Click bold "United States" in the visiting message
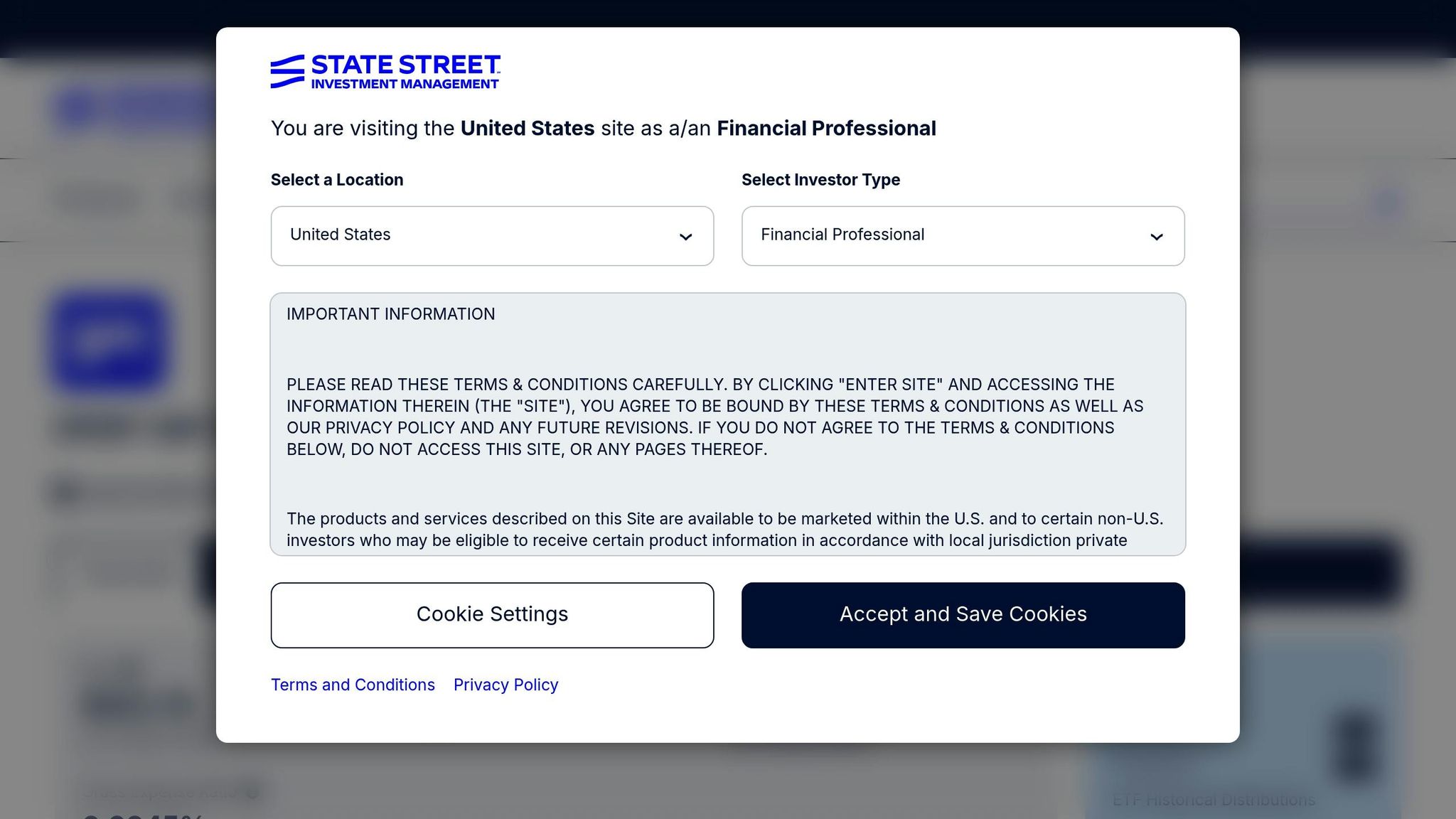Image resolution: width=1456 pixels, height=819 pixels. coord(527,129)
